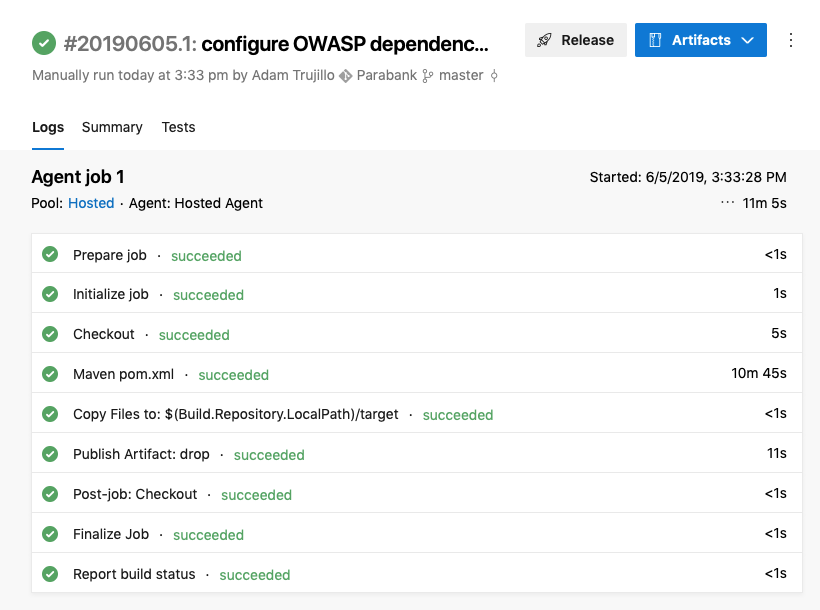The width and height of the screenshot is (820, 610).
Task: Click the commit icon after master
Action: 494,76
